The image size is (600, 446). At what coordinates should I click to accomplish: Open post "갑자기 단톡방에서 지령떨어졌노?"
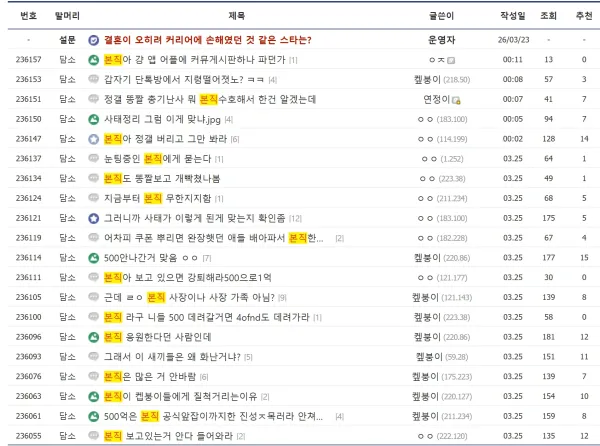pyautogui.click(x=184, y=80)
